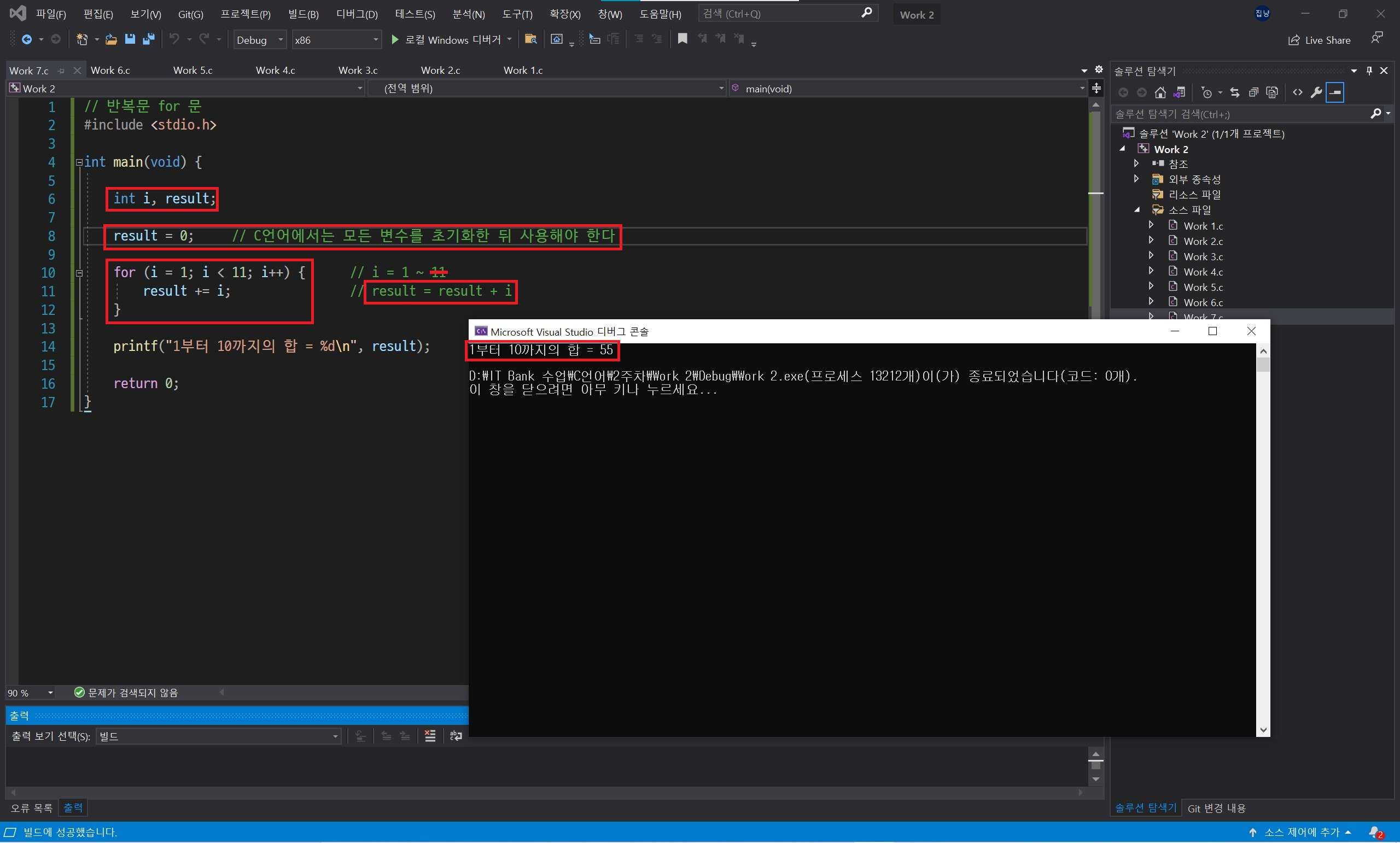Toggle the Preview Selected Items button
Image resolution: width=1400 pixels, height=843 pixels.
tap(1335, 92)
